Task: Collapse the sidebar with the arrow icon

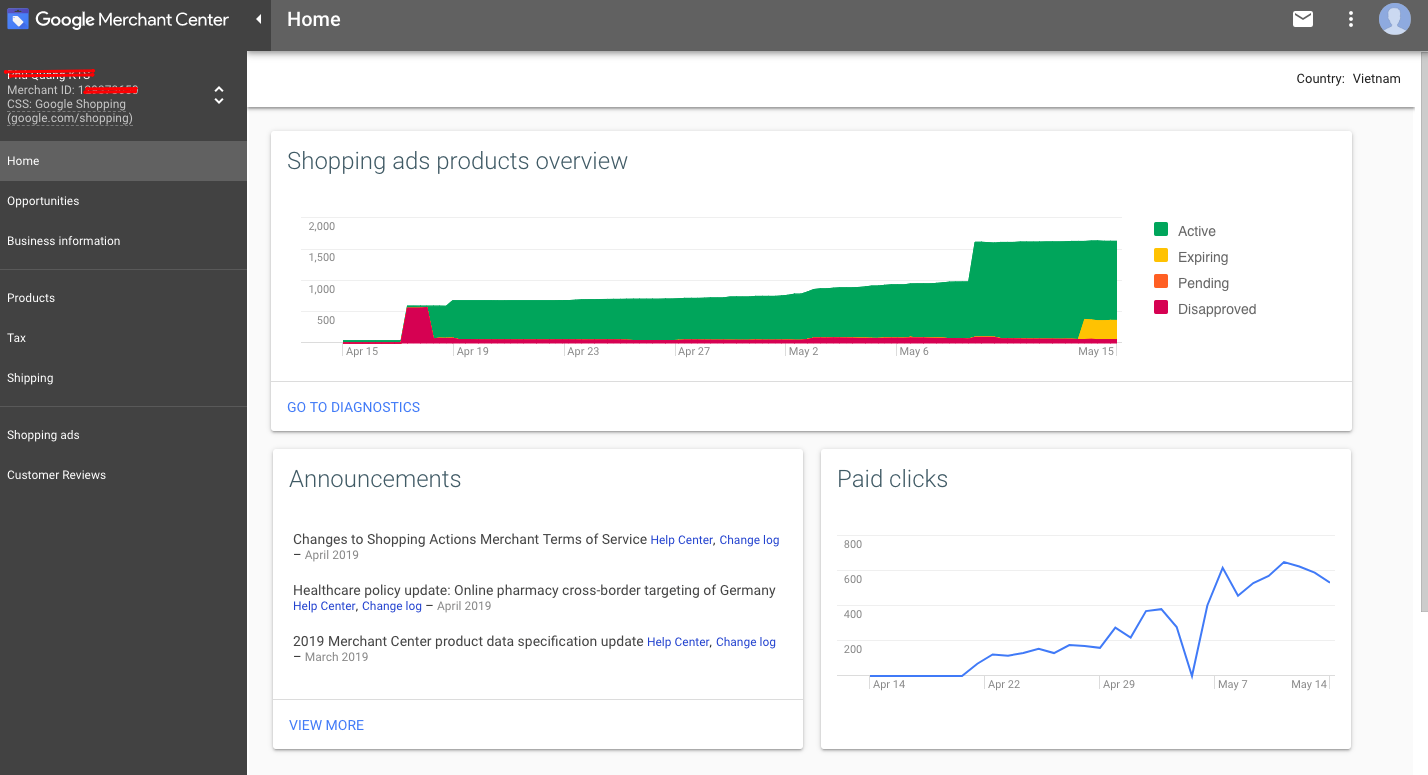Action: pyautogui.click(x=258, y=19)
